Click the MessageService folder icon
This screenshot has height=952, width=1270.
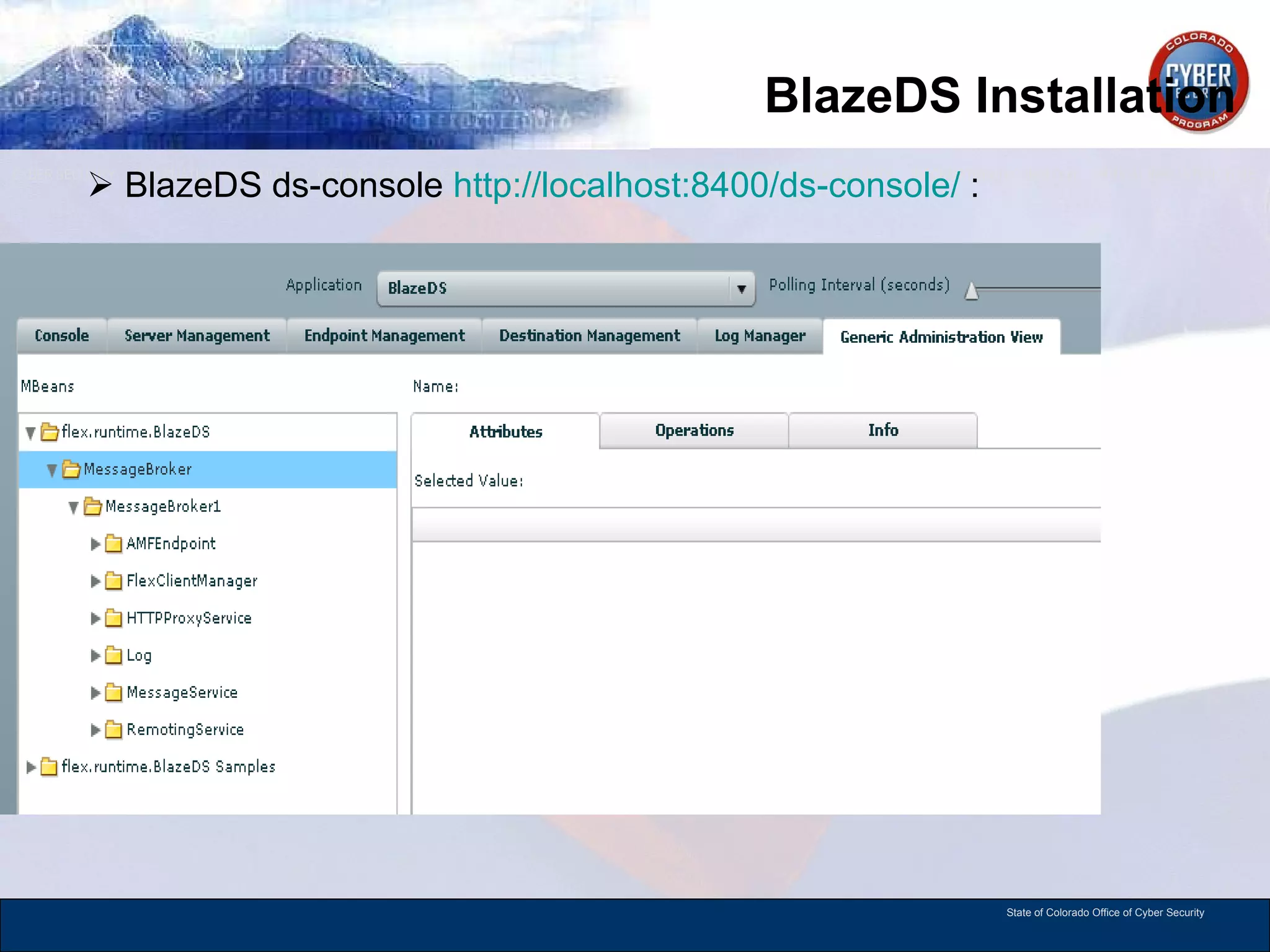click(x=113, y=692)
